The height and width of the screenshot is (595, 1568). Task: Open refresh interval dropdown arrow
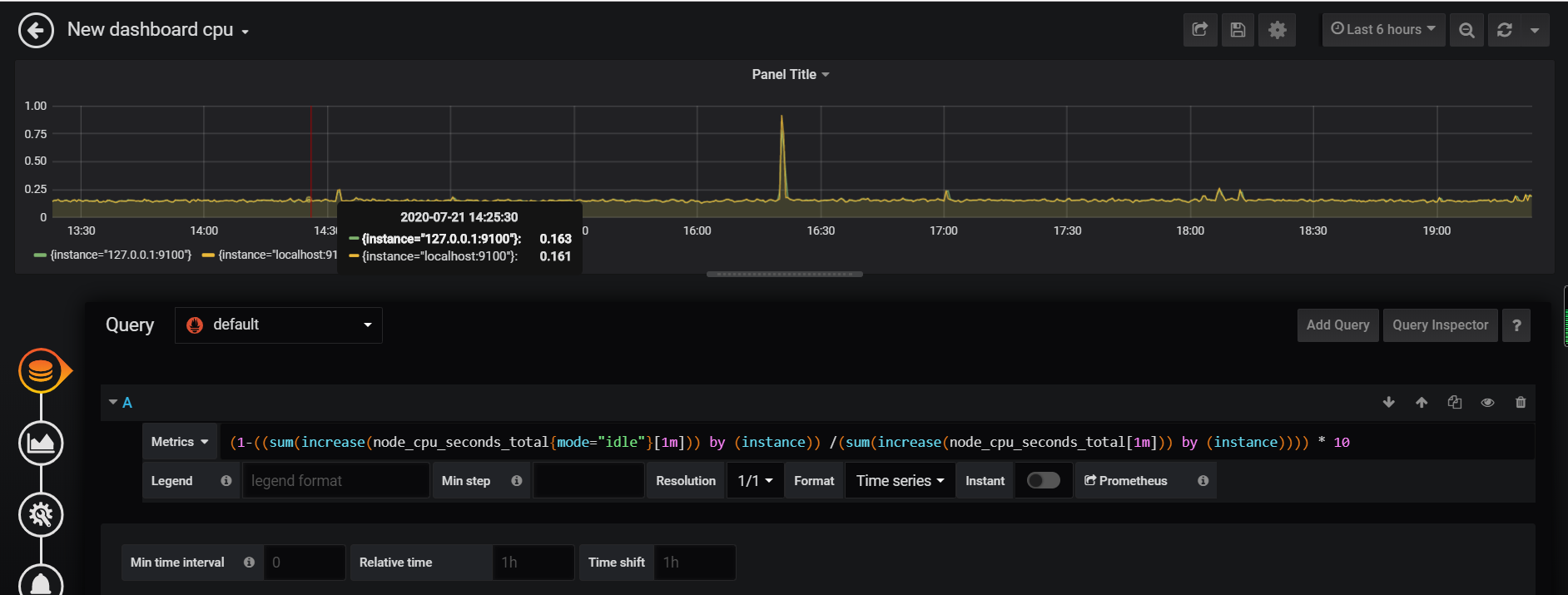pos(1535,30)
